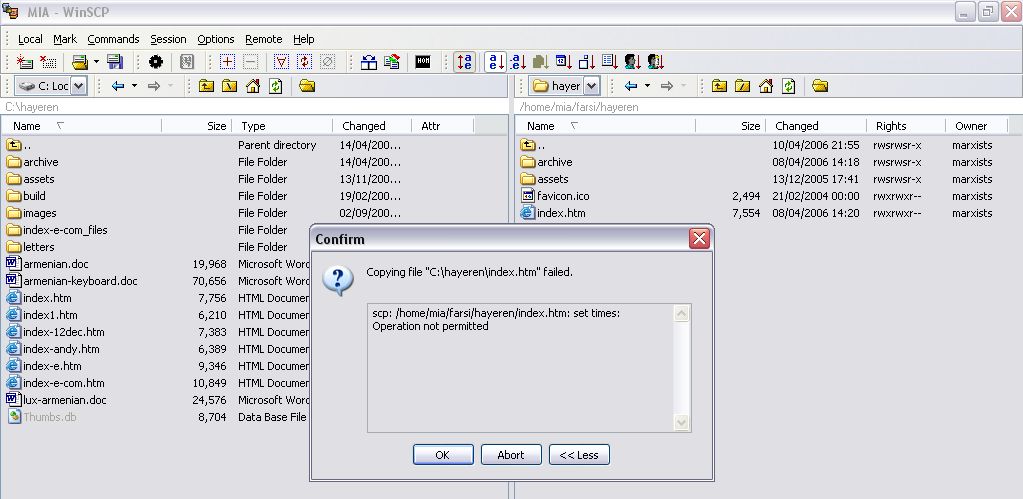Click local panel back arrow
The image size is (1023, 499).
pyautogui.click(x=118, y=86)
